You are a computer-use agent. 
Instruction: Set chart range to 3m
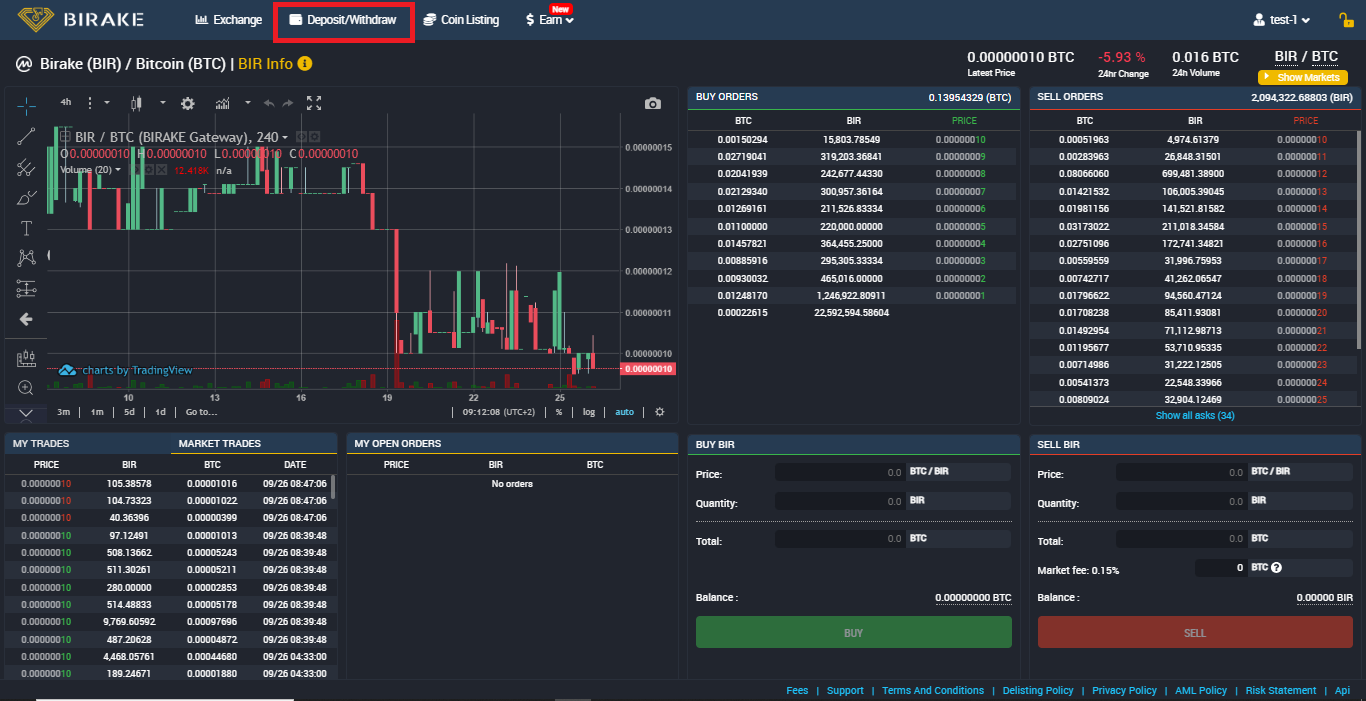[x=64, y=412]
